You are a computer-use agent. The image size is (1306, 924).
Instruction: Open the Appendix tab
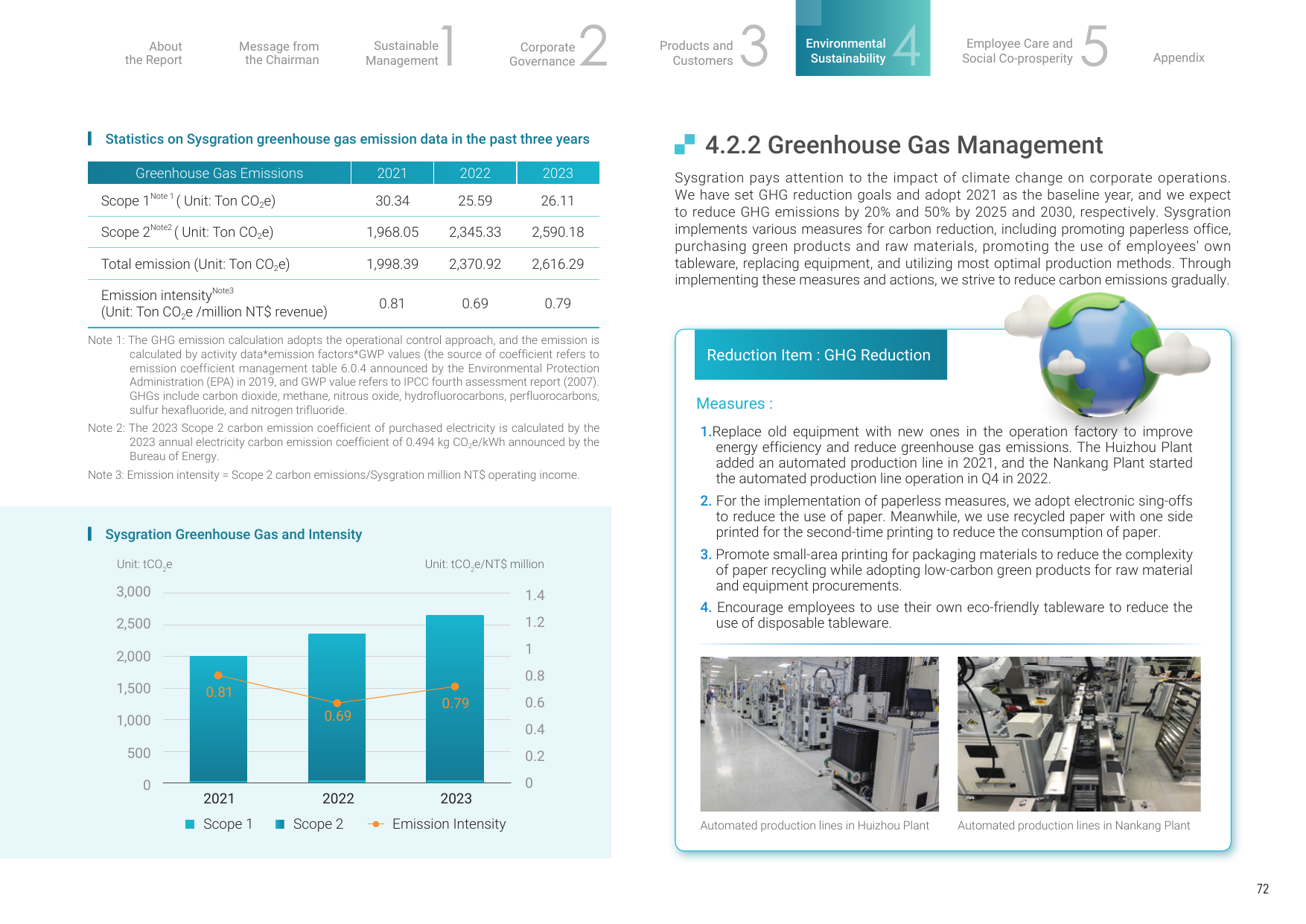[1179, 57]
